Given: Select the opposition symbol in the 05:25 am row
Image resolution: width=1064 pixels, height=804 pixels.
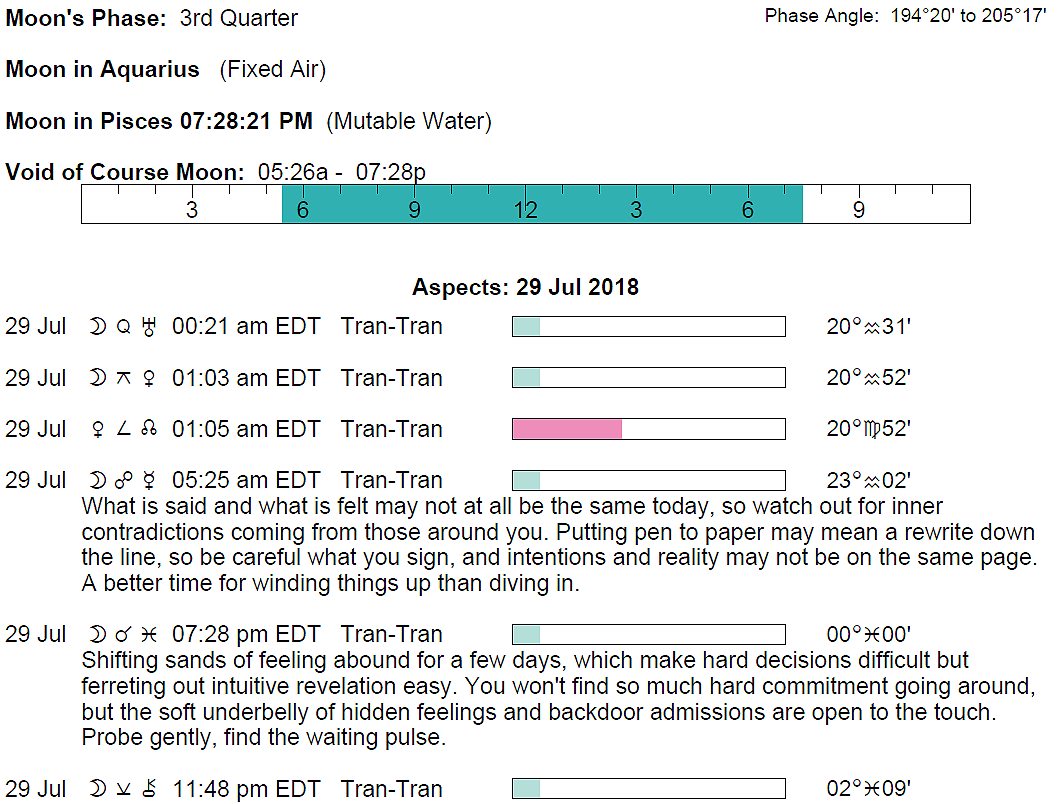Looking at the screenshot, I should pos(124,481).
